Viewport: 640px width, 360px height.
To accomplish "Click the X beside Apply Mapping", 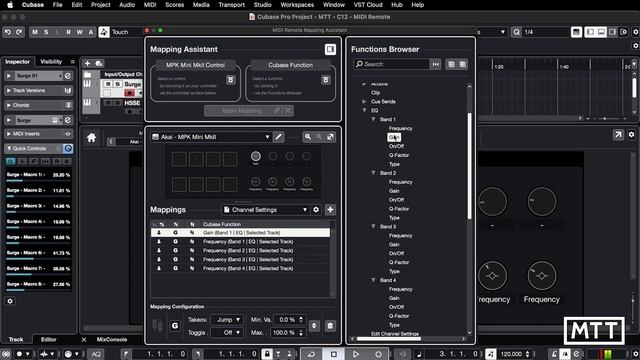I will pos(288,111).
